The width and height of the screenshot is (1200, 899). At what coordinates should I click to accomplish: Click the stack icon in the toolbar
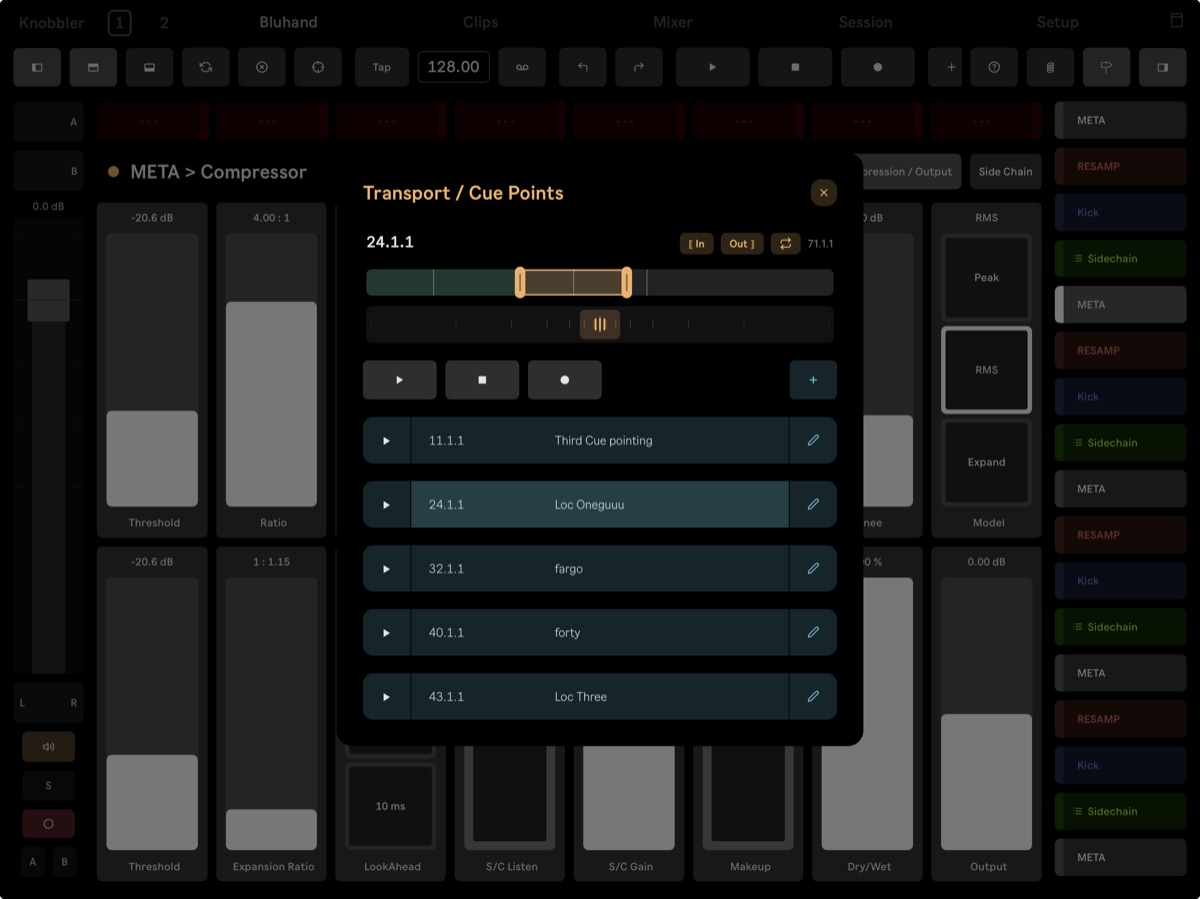click(x=1050, y=67)
